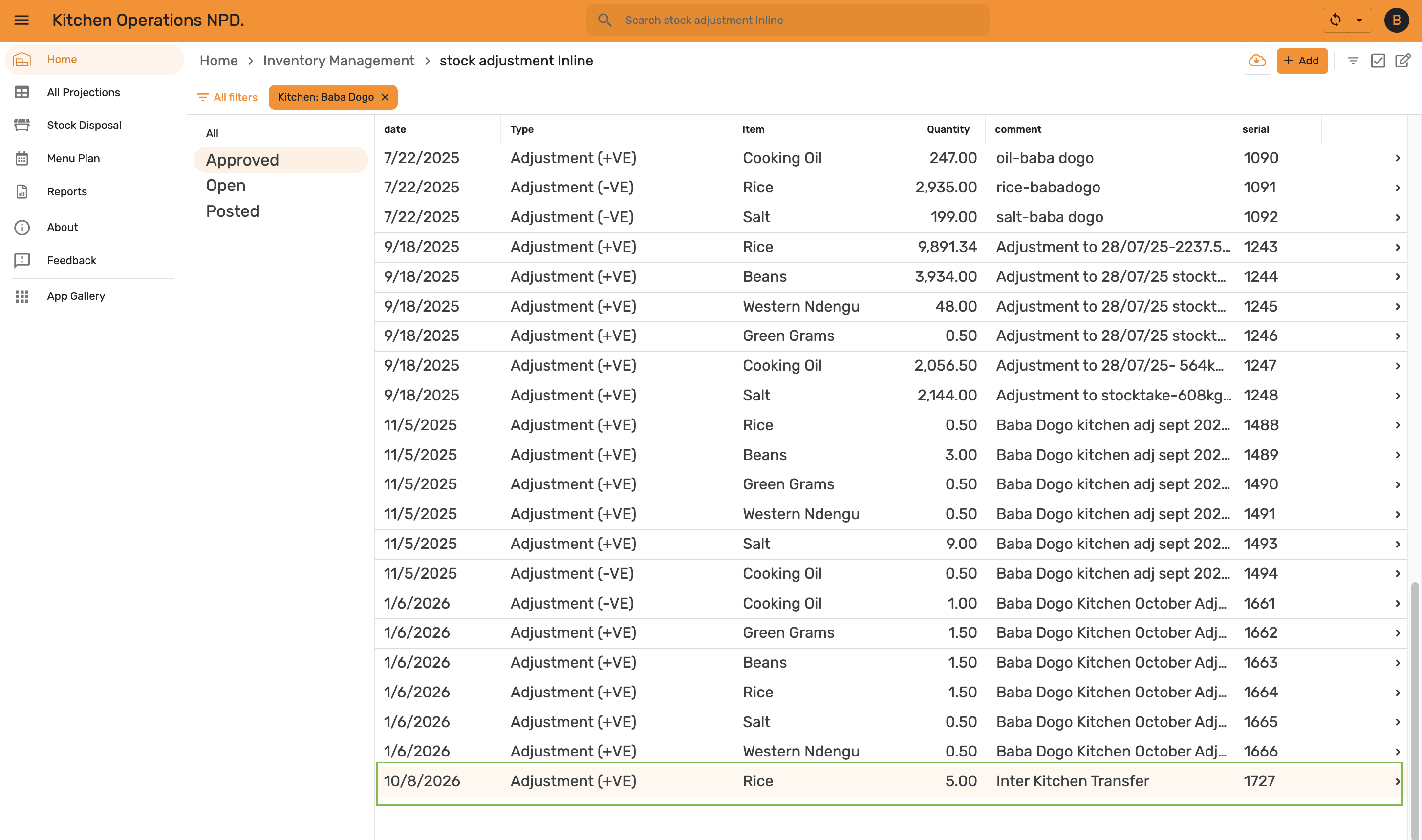Go to Home in the sidebar
1422x840 pixels.
point(95,60)
